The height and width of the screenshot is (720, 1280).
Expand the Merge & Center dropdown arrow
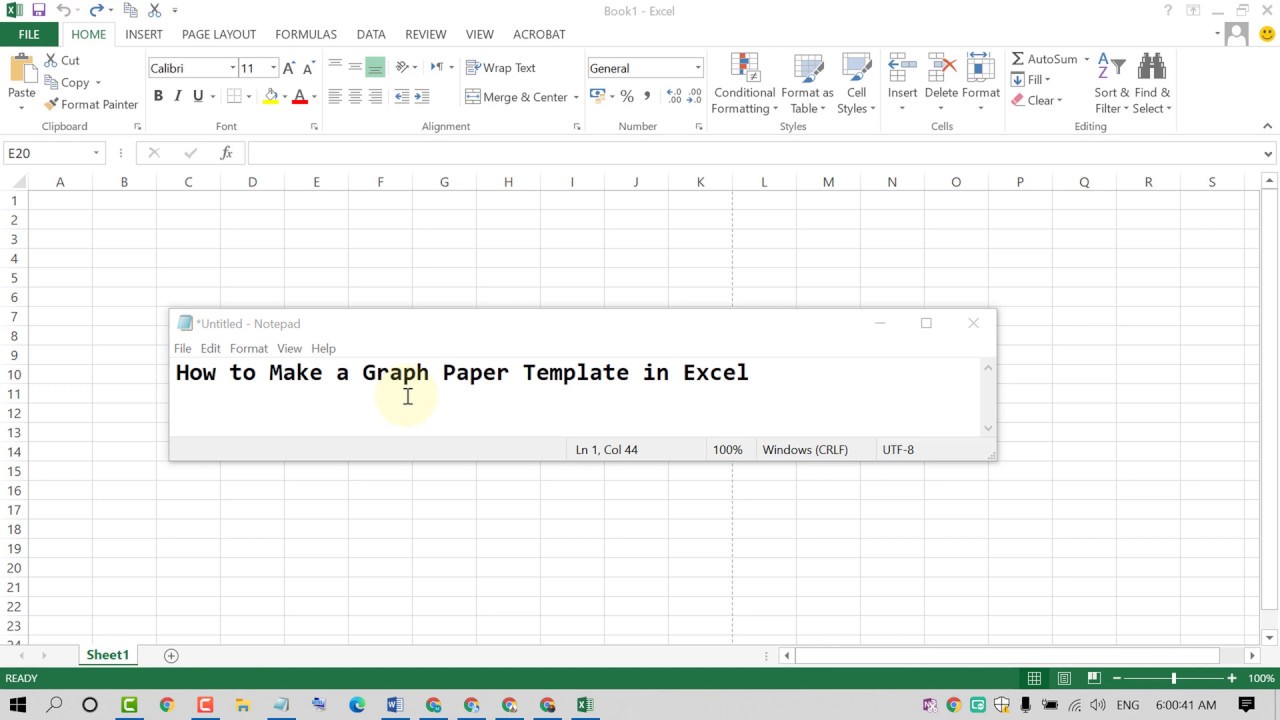tap(576, 97)
